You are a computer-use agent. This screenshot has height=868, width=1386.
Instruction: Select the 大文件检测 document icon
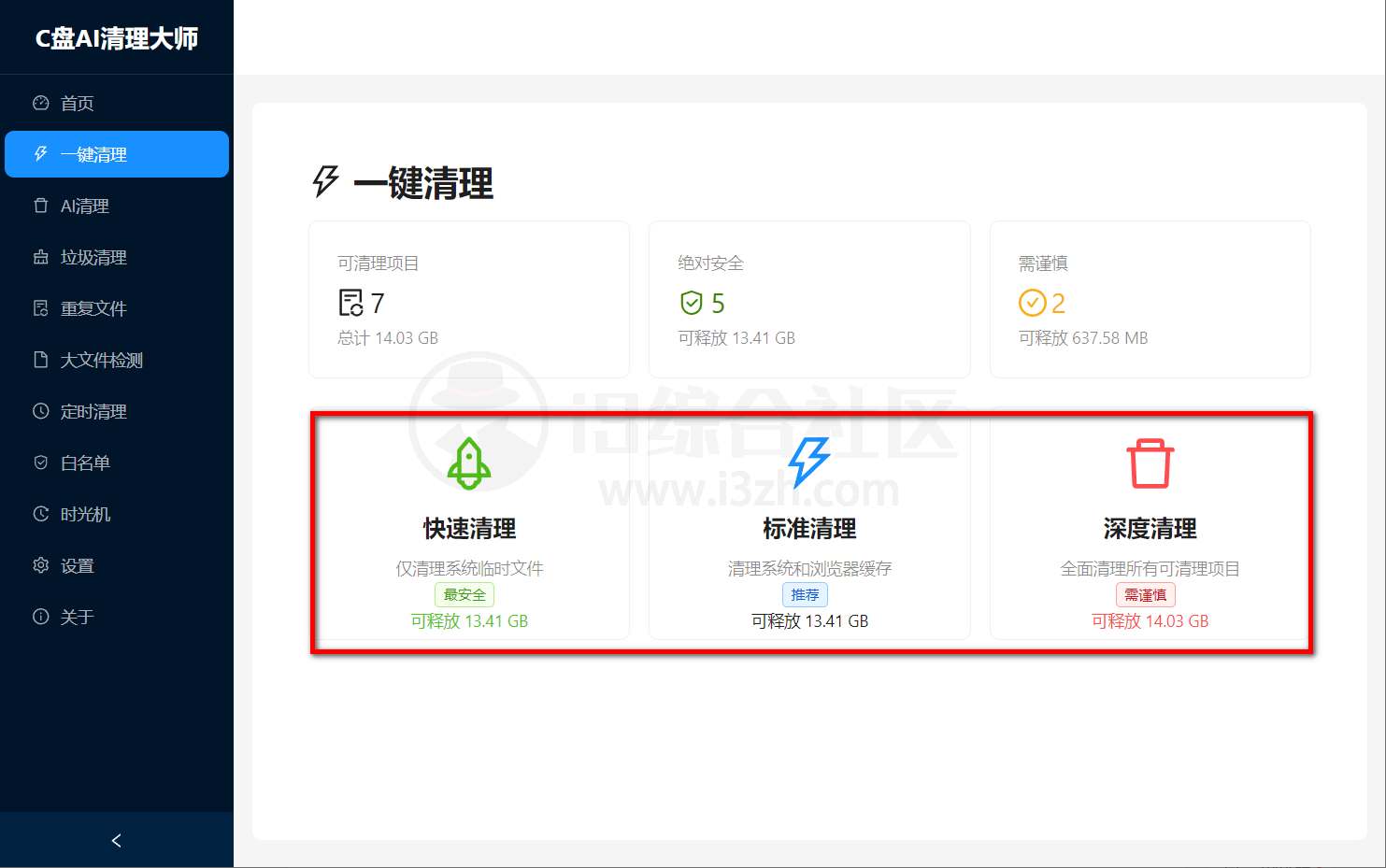coord(39,359)
